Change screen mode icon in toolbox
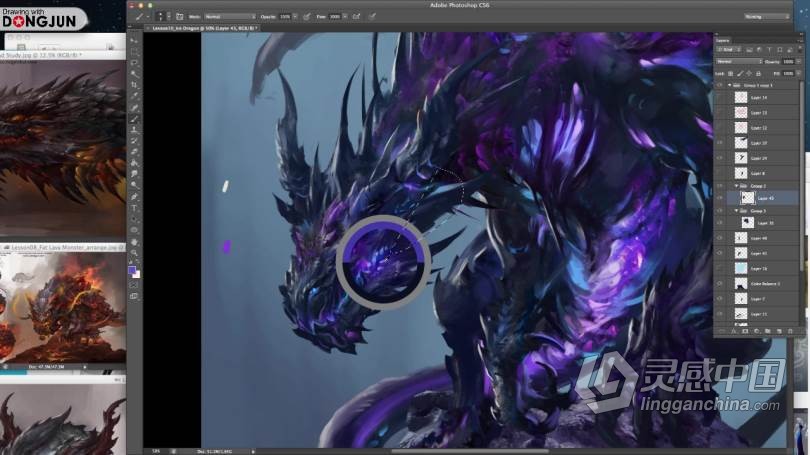Viewport: 810px width, 455px height. pyautogui.click(x=134, y=296)
